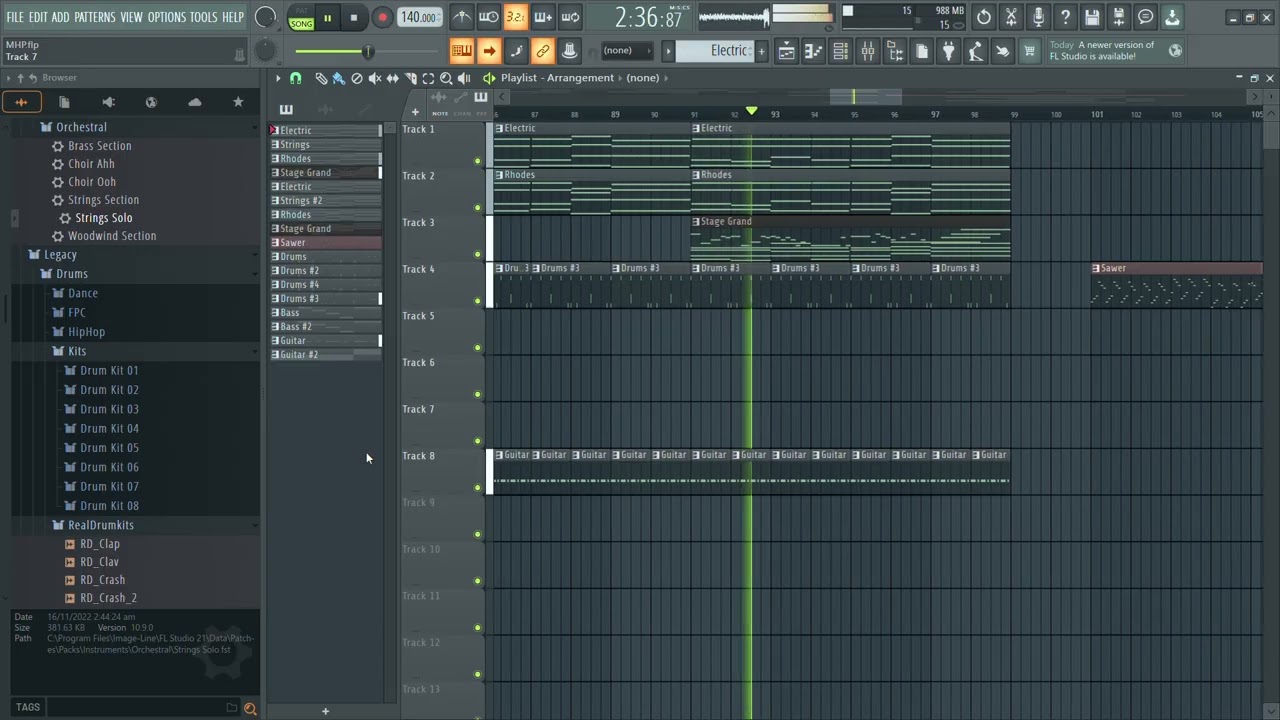Select the playlist zoom tool
This screenshot has height=720, width=1280.
[446, 78]
